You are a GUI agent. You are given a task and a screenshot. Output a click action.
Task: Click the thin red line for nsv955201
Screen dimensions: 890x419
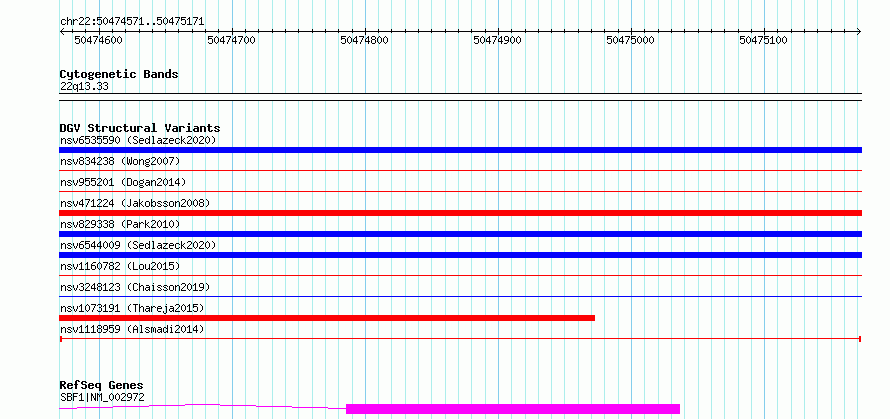tap(460, 191)
